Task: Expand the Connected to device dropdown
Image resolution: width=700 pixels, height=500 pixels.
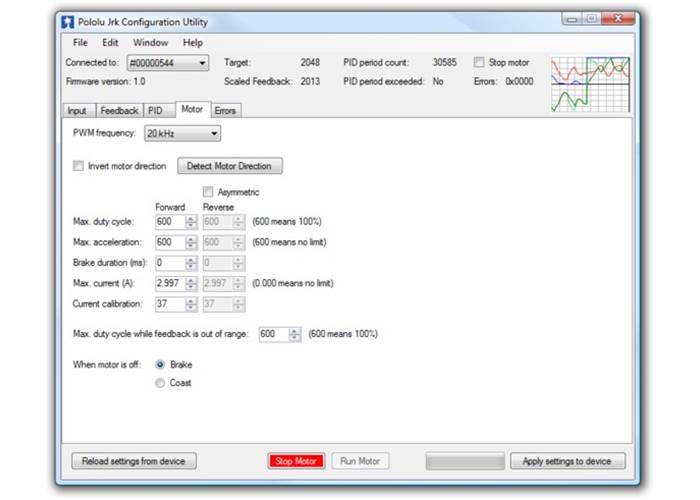Action: click(x=168, y=62)
